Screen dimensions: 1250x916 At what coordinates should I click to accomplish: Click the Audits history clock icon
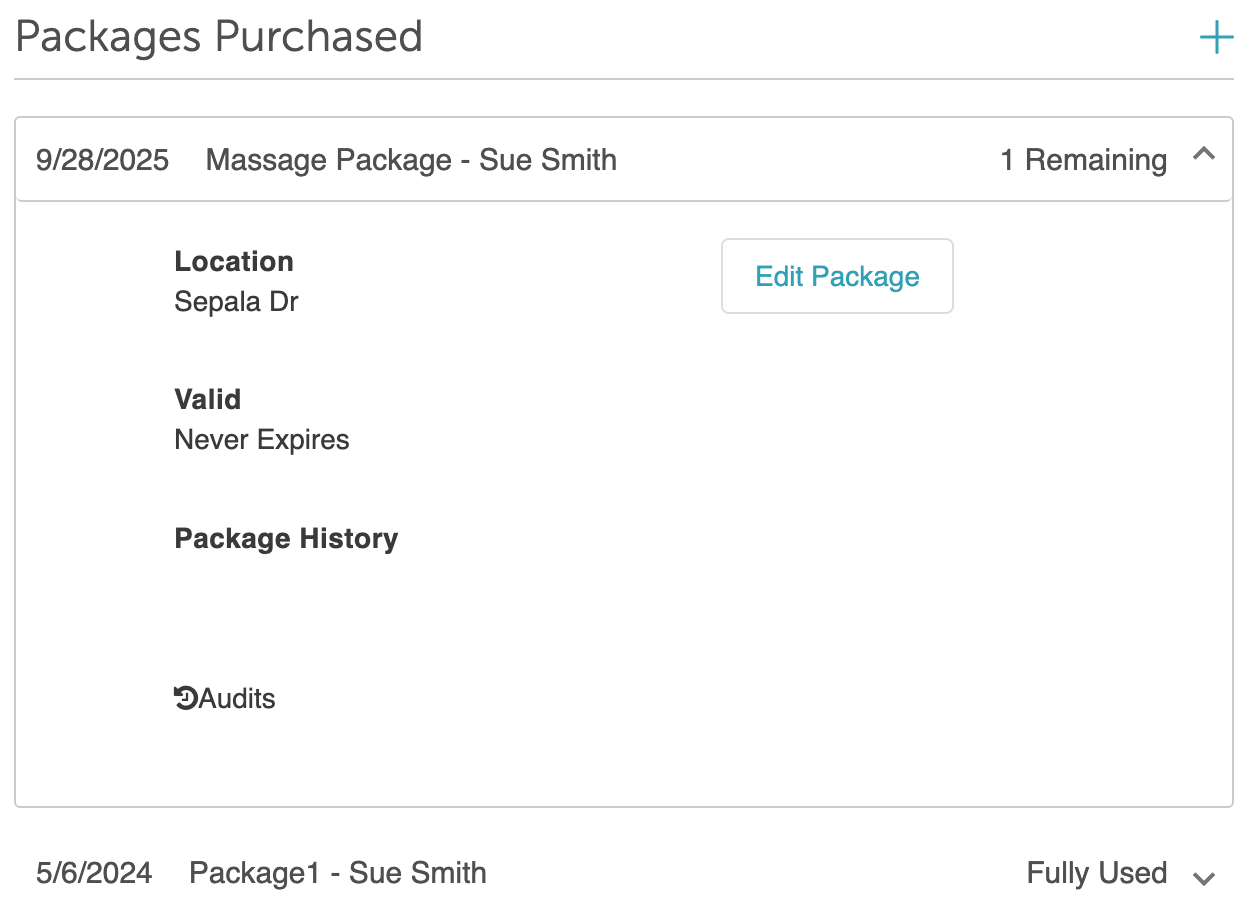(x=185, y=698)
